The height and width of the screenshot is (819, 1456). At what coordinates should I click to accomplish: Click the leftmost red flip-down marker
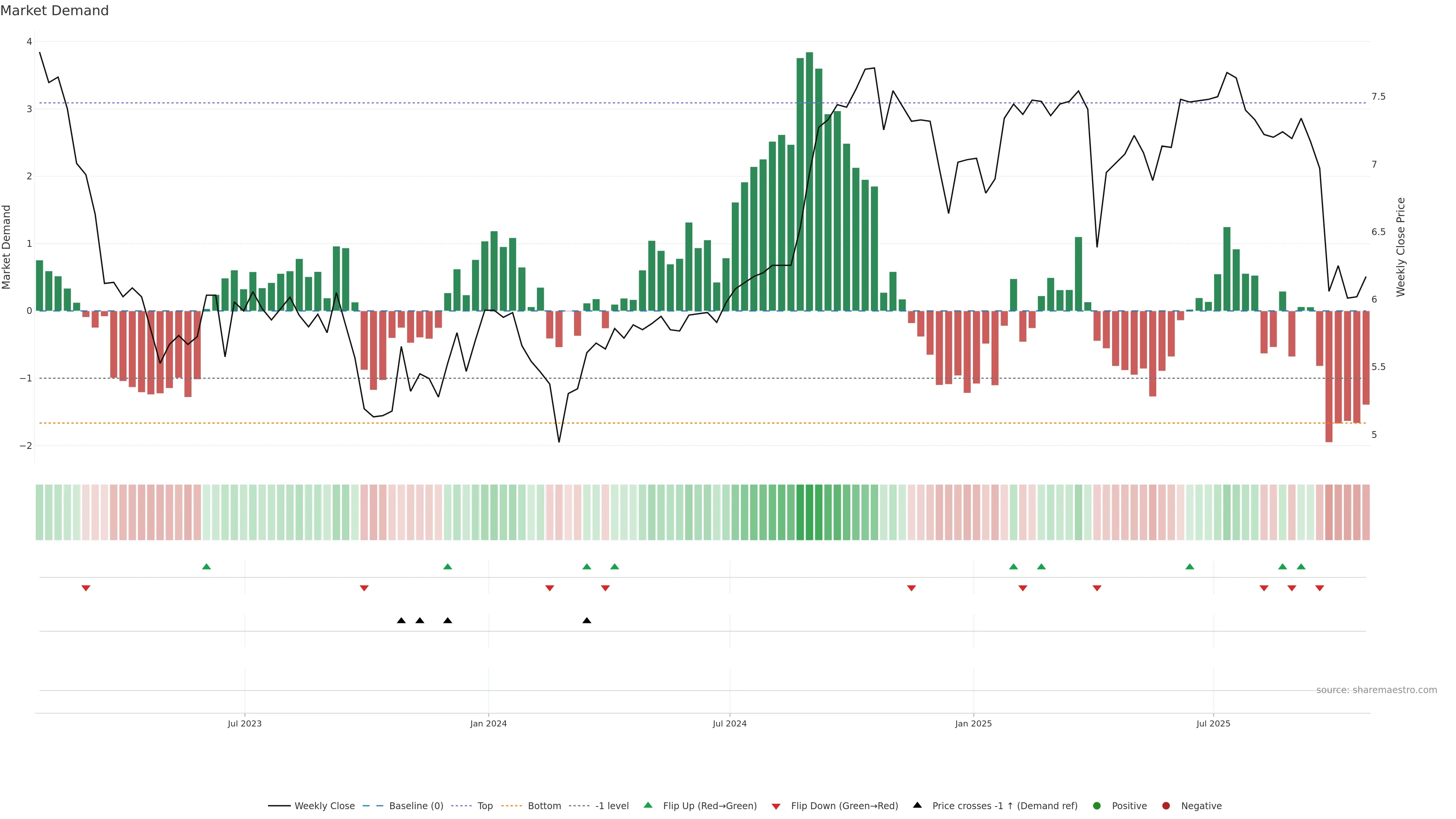click(86, 588)
